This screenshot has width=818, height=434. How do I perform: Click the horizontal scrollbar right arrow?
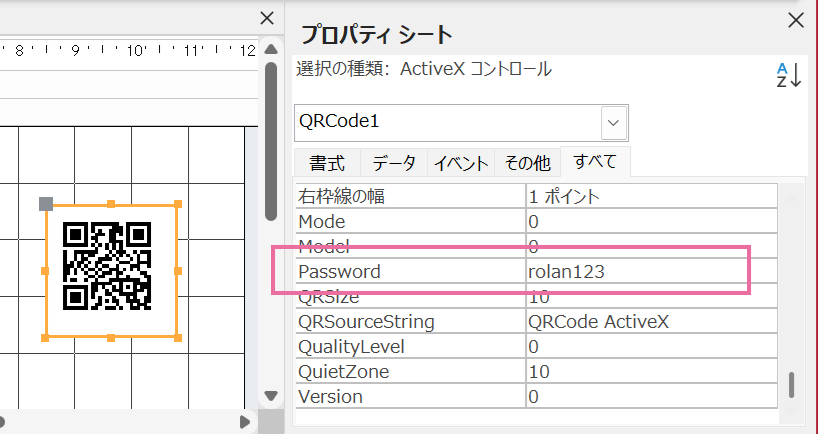[x=245, y=422]
